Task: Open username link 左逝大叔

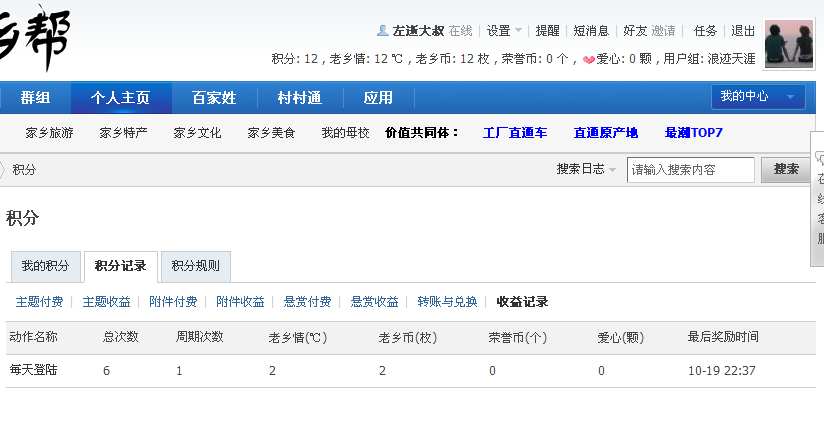Action: (x=418, y=31)
